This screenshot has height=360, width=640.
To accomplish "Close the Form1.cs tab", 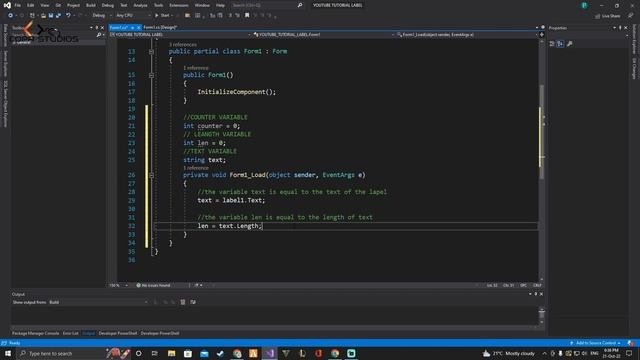I will coord(138,27).
